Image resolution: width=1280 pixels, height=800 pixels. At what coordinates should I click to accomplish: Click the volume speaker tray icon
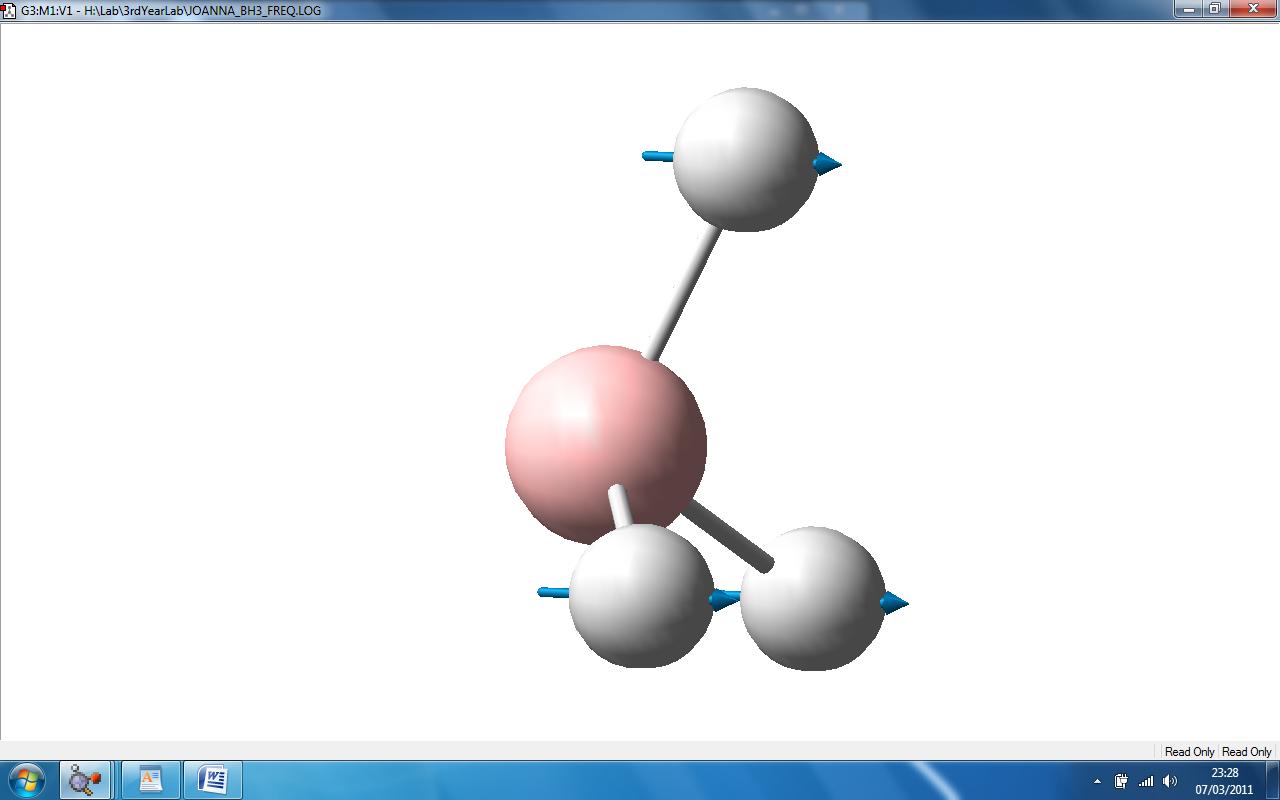coord(1170,781)
